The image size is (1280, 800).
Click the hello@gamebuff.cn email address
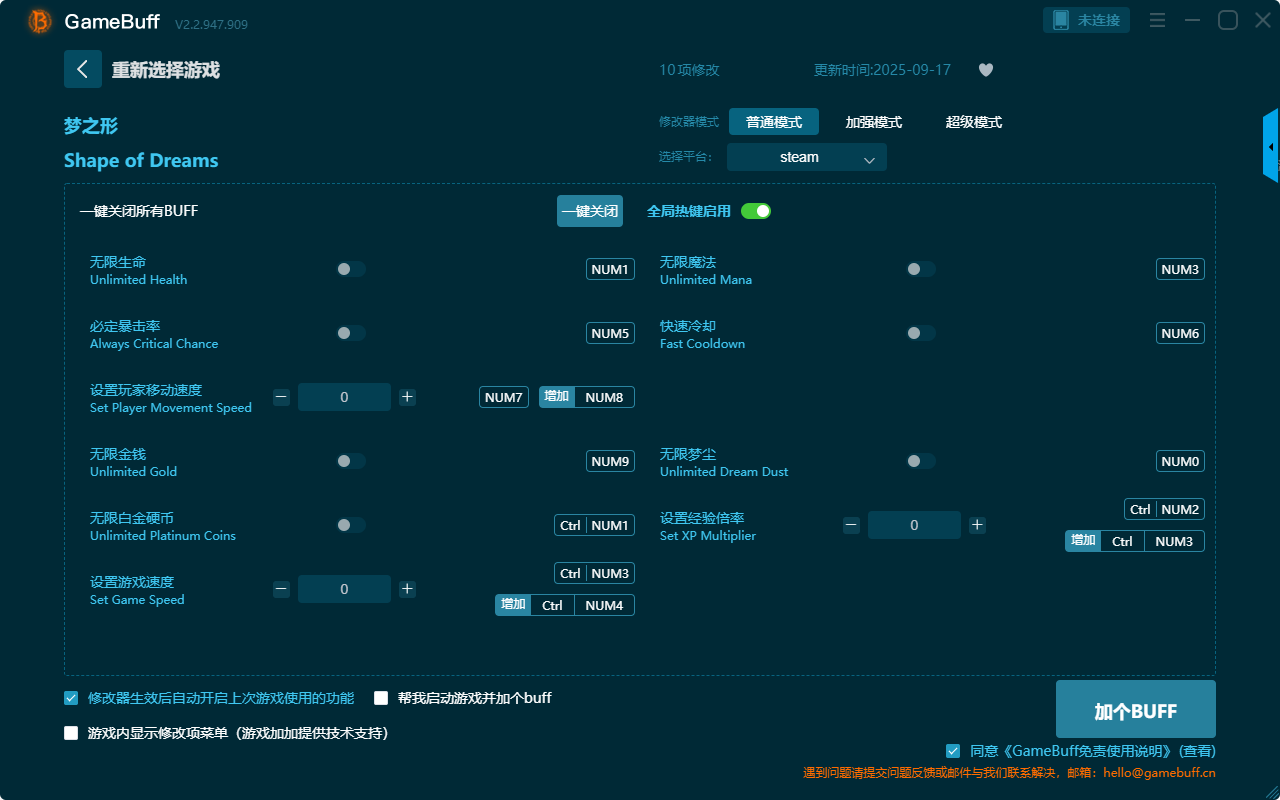(1160, 773)
